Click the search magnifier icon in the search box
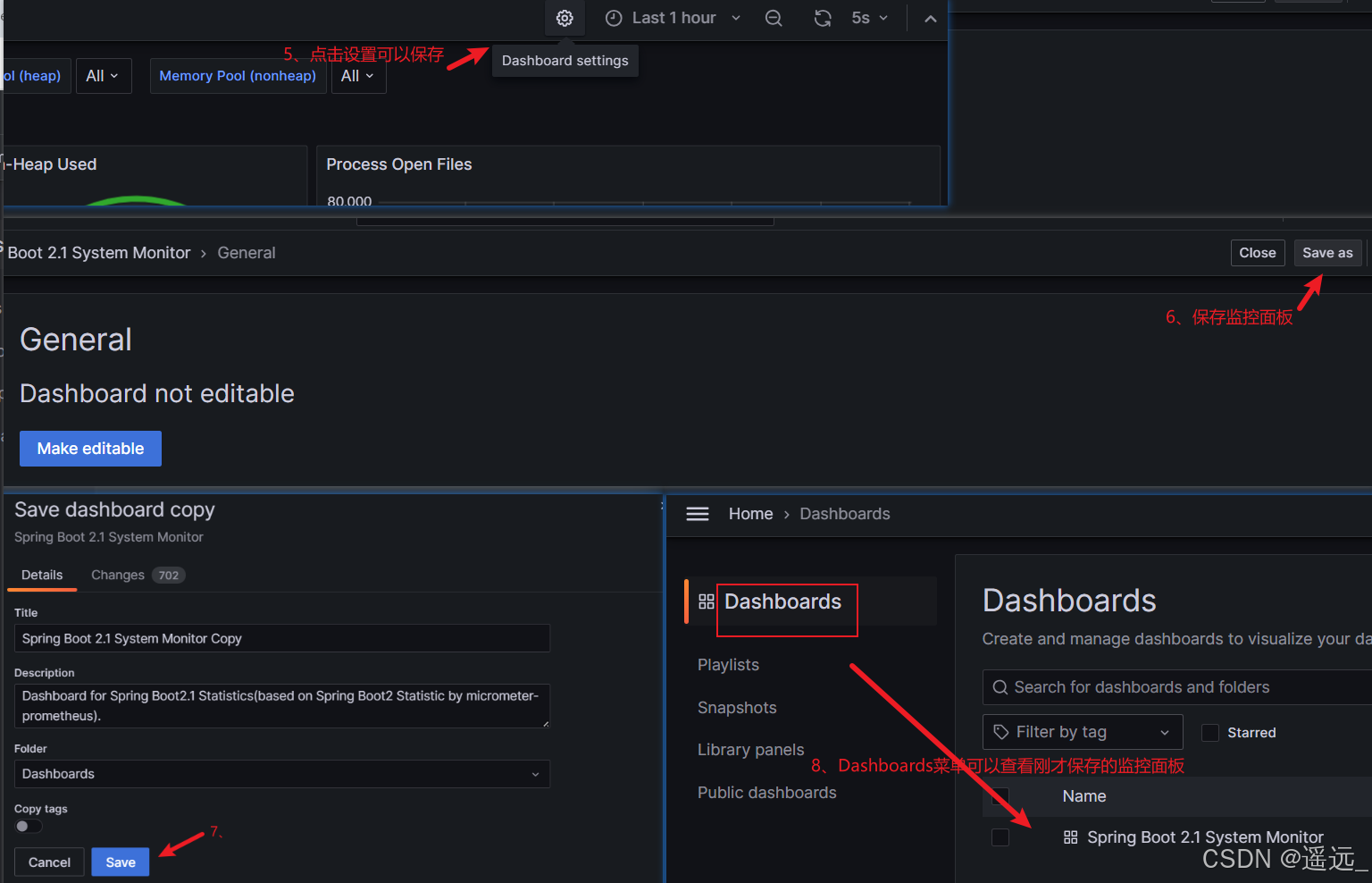This screenshot has width=1372, height=883. coord(1000,687)
